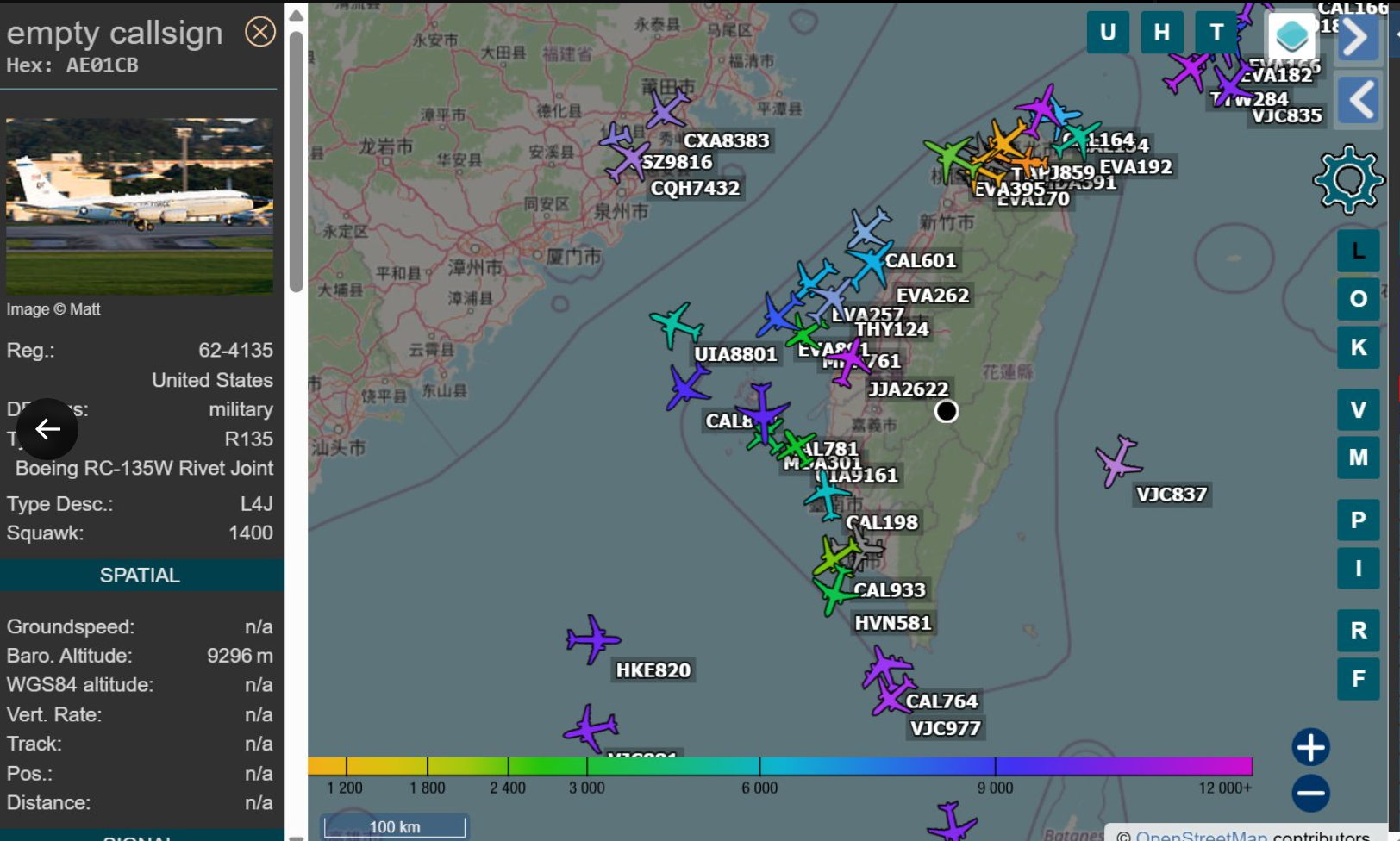This screenshot has height=841, width=1400.
Task: Zoom out with the minus button
Action: [1310, 793]
